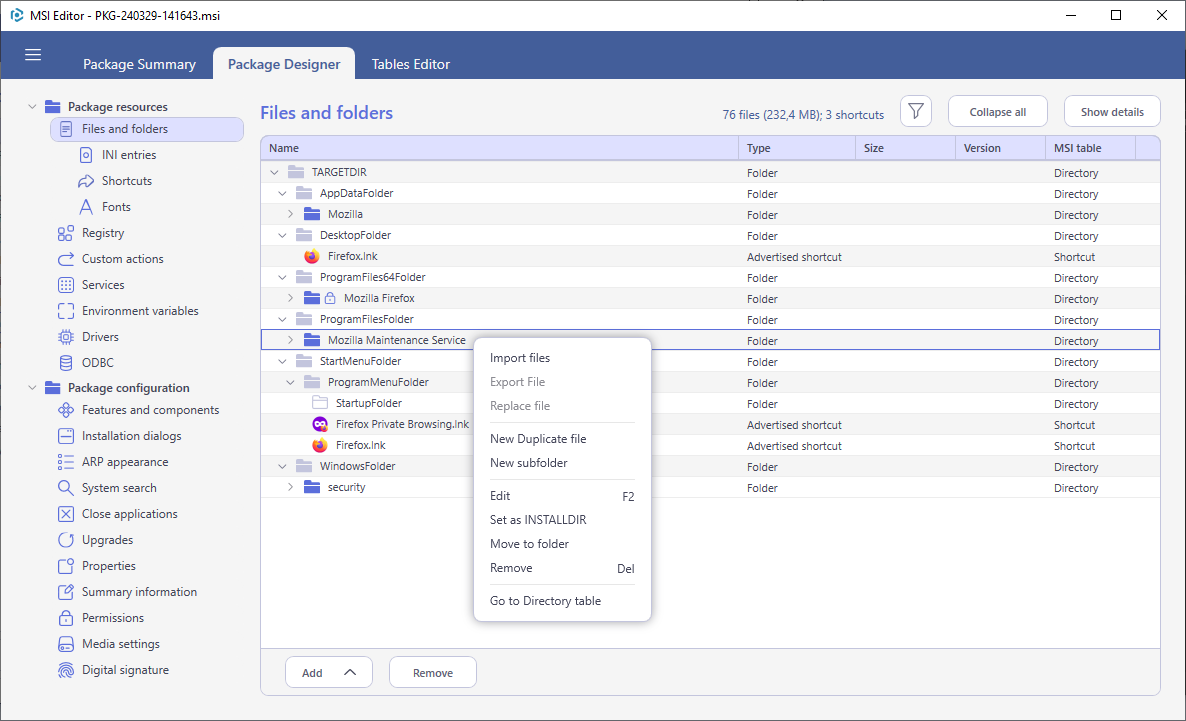Screen dimensions: 1186x721
Task: Switch to the Tables Editor tab
Action: pos(411,64)
